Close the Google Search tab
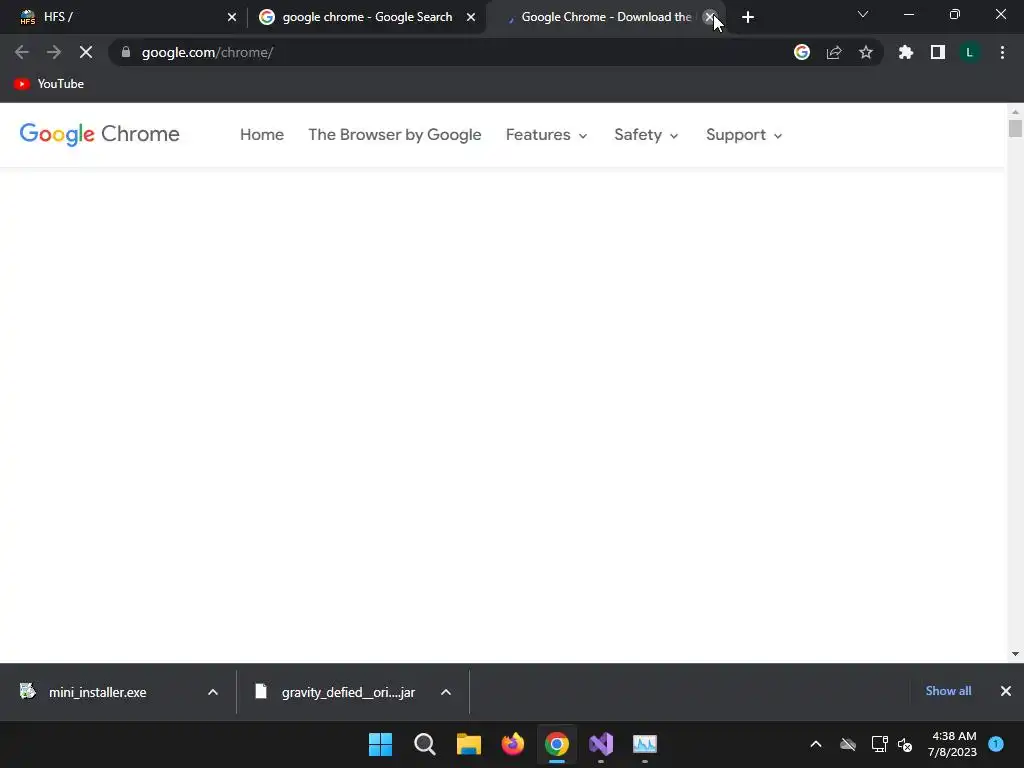 pos(471,17)
